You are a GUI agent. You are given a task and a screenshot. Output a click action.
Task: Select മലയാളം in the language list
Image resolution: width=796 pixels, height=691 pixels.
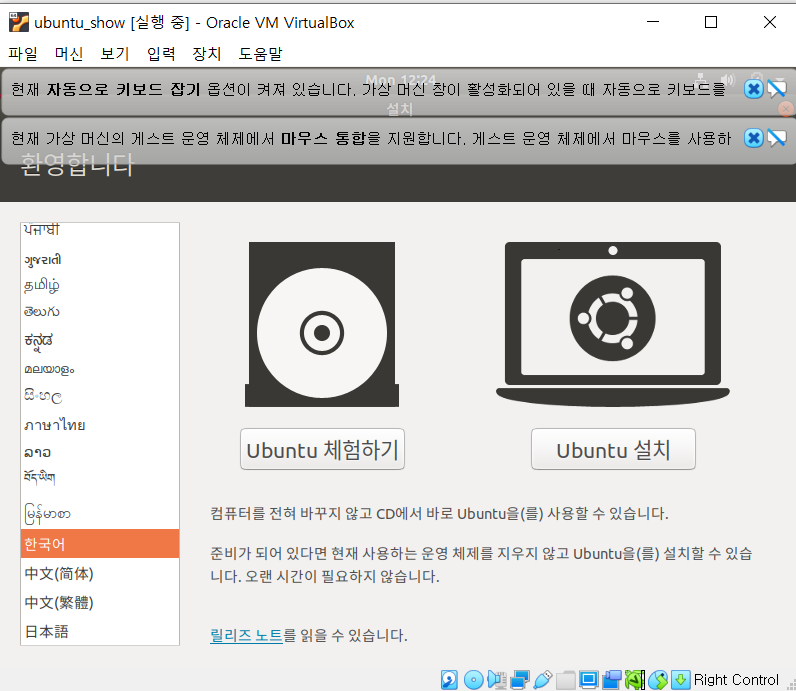point(100,369)
